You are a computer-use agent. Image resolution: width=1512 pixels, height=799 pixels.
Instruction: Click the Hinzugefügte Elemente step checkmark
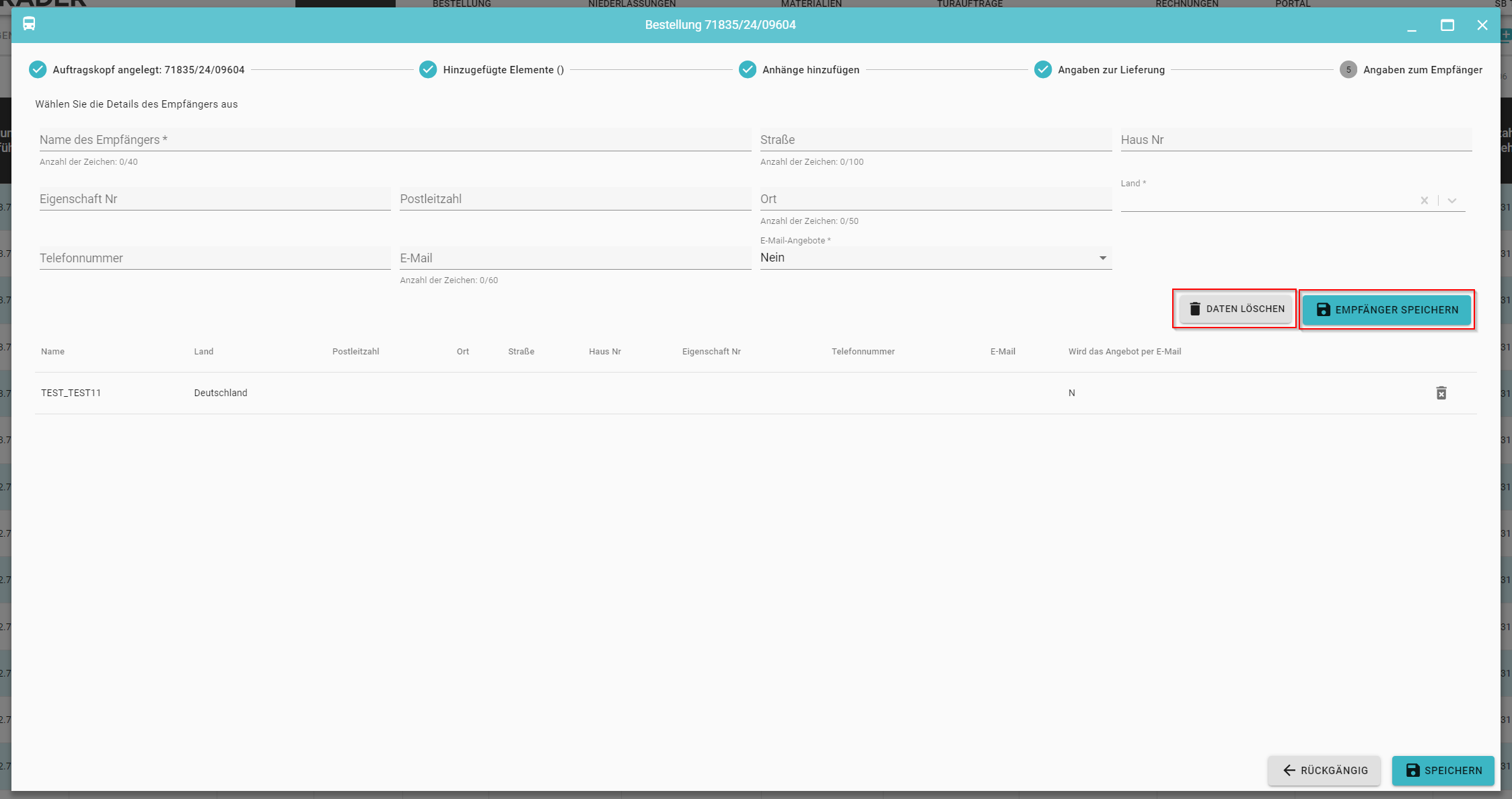tap(428, 69)
